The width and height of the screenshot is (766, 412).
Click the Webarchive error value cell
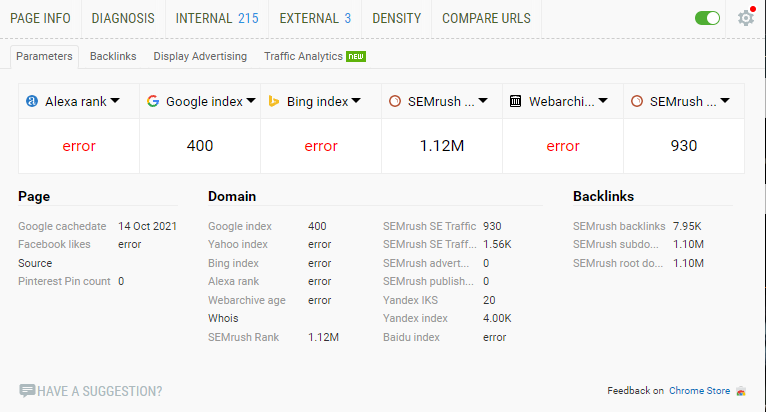click(563, 146)
